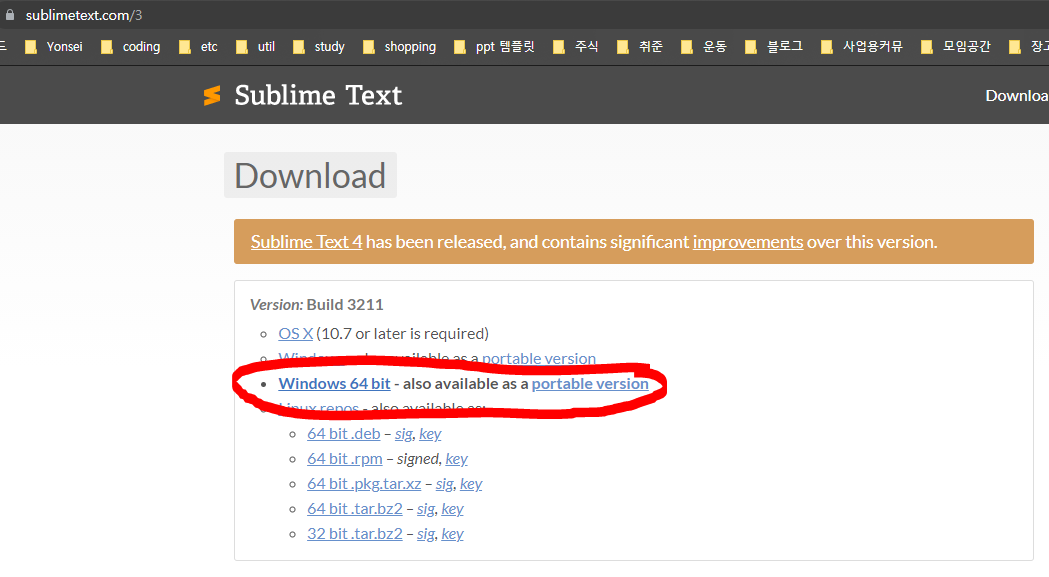Open the coding bookmark folder
Screen dimensions: 1049x577
pos(130,47)
